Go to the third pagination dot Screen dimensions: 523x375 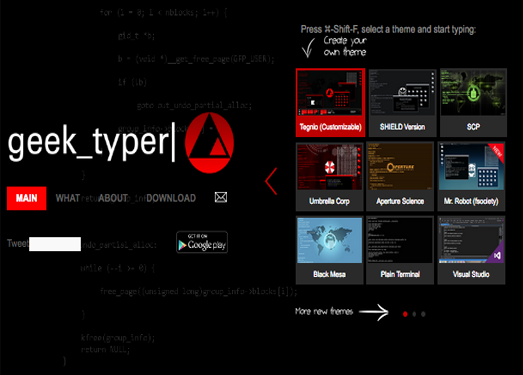(x=423, y=314)
